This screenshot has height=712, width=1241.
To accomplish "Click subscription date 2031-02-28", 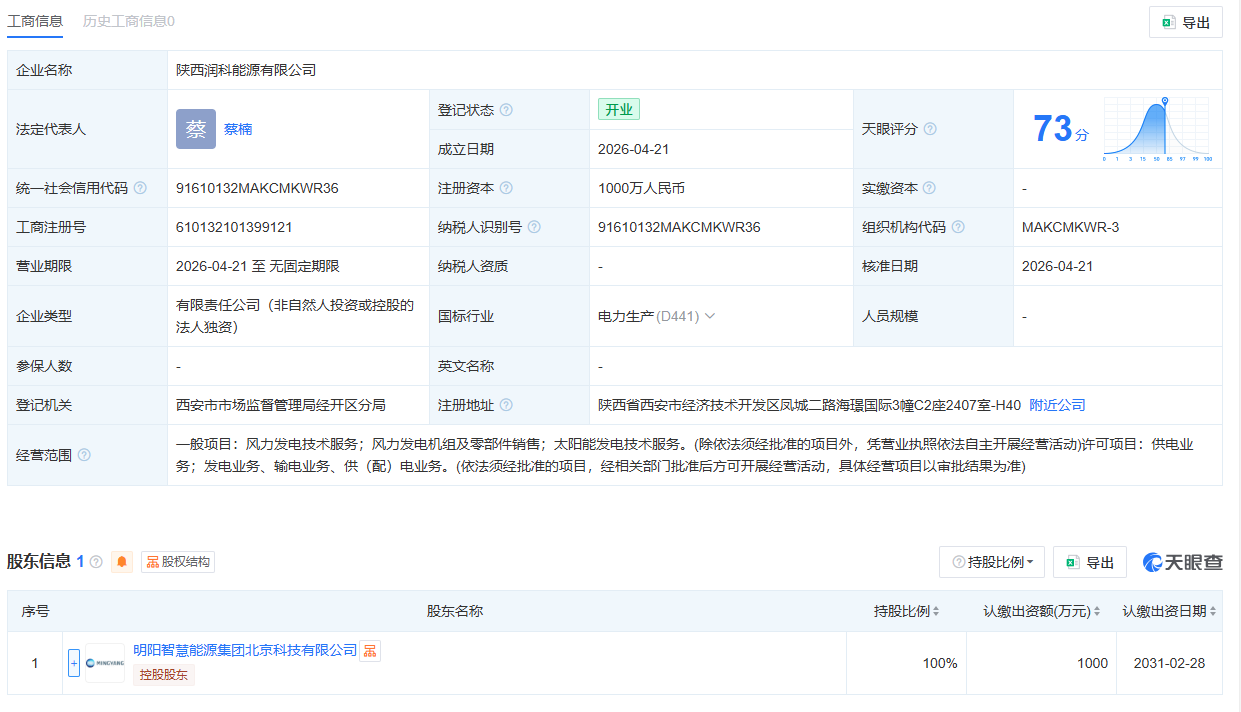I will tap(1170, 663).
